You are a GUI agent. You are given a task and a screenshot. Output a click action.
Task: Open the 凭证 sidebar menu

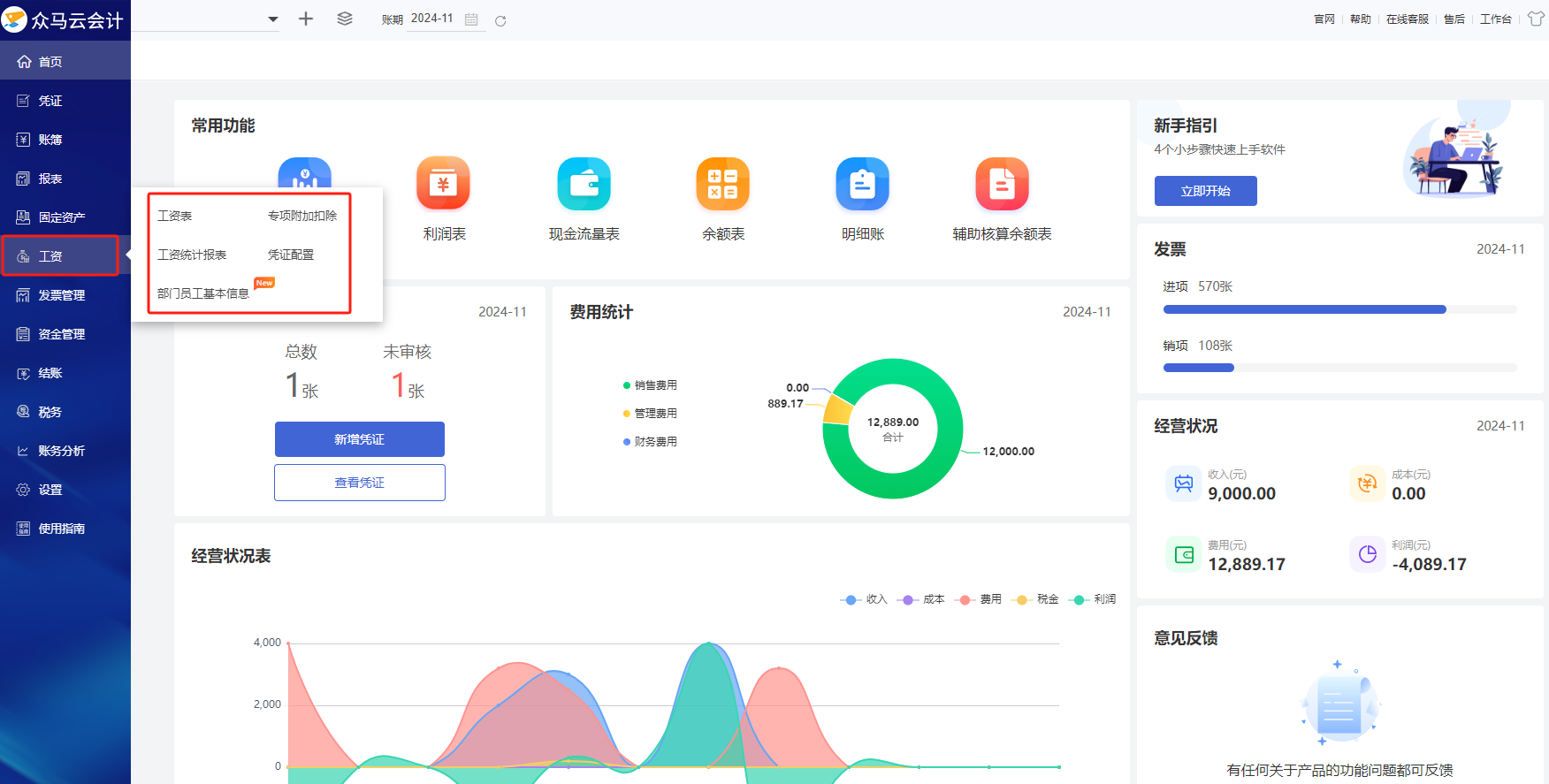tap(65, 101)
